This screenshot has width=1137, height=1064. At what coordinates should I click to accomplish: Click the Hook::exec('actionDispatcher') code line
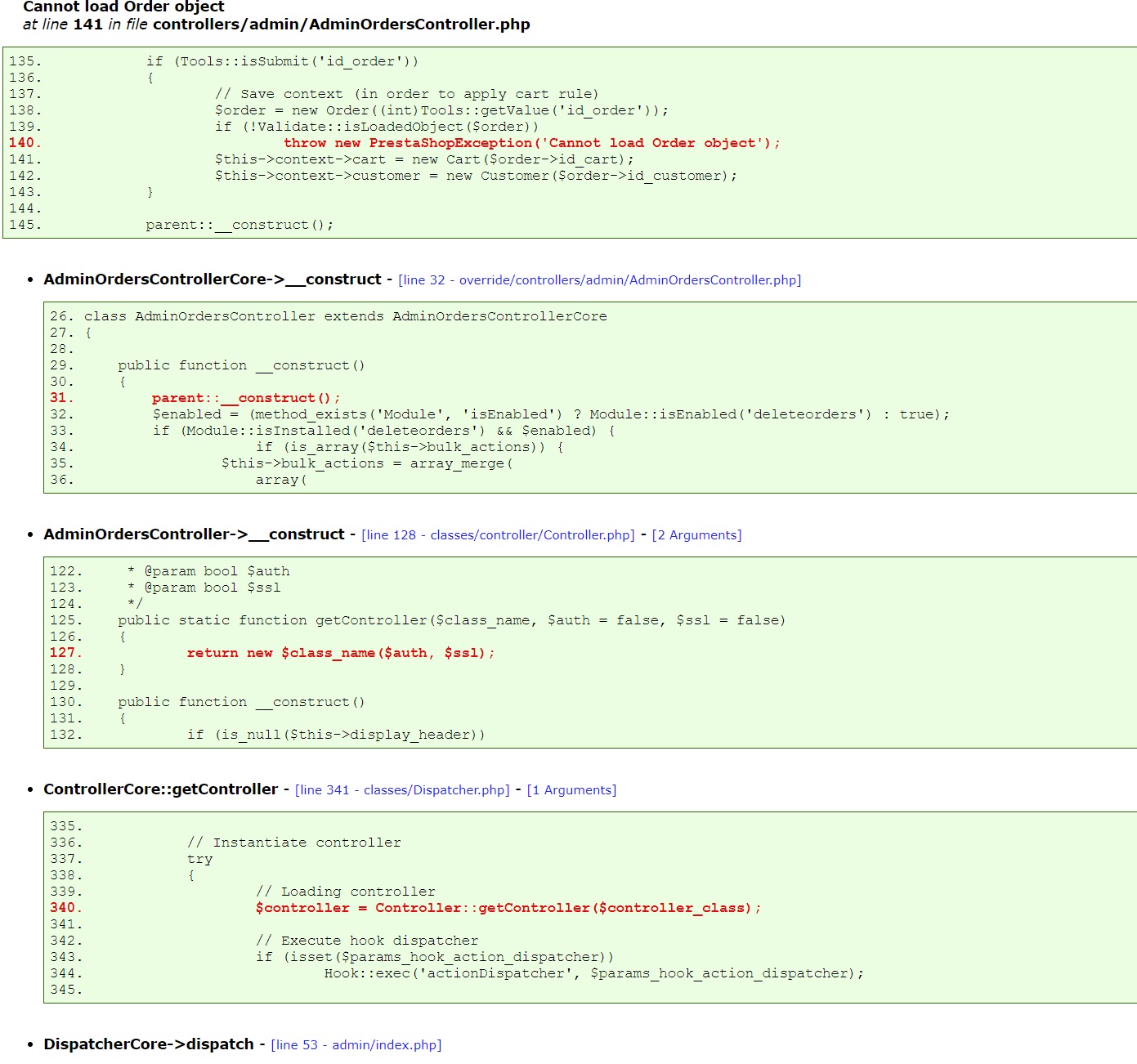[593, 973]
